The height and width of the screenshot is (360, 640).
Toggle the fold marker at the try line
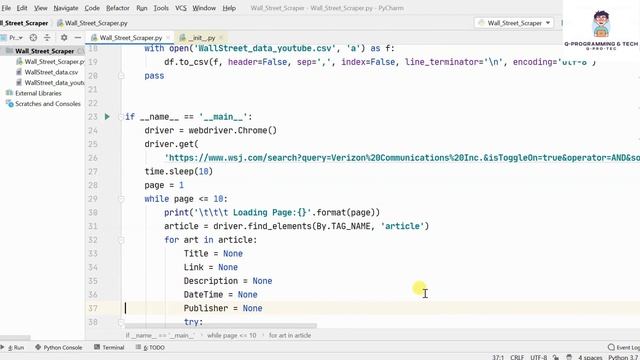click(121, 322)
